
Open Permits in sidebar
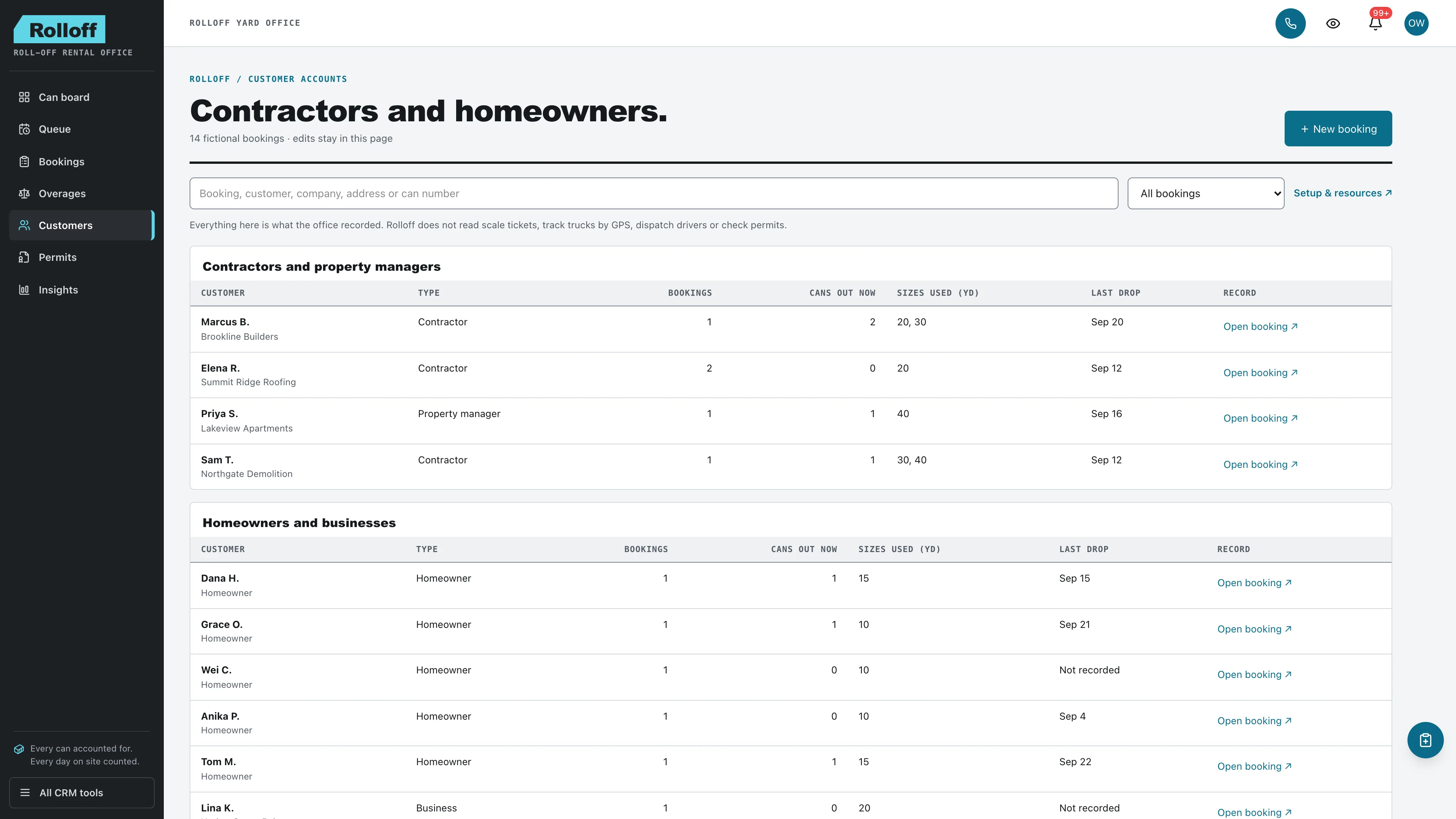click(82, 257)
